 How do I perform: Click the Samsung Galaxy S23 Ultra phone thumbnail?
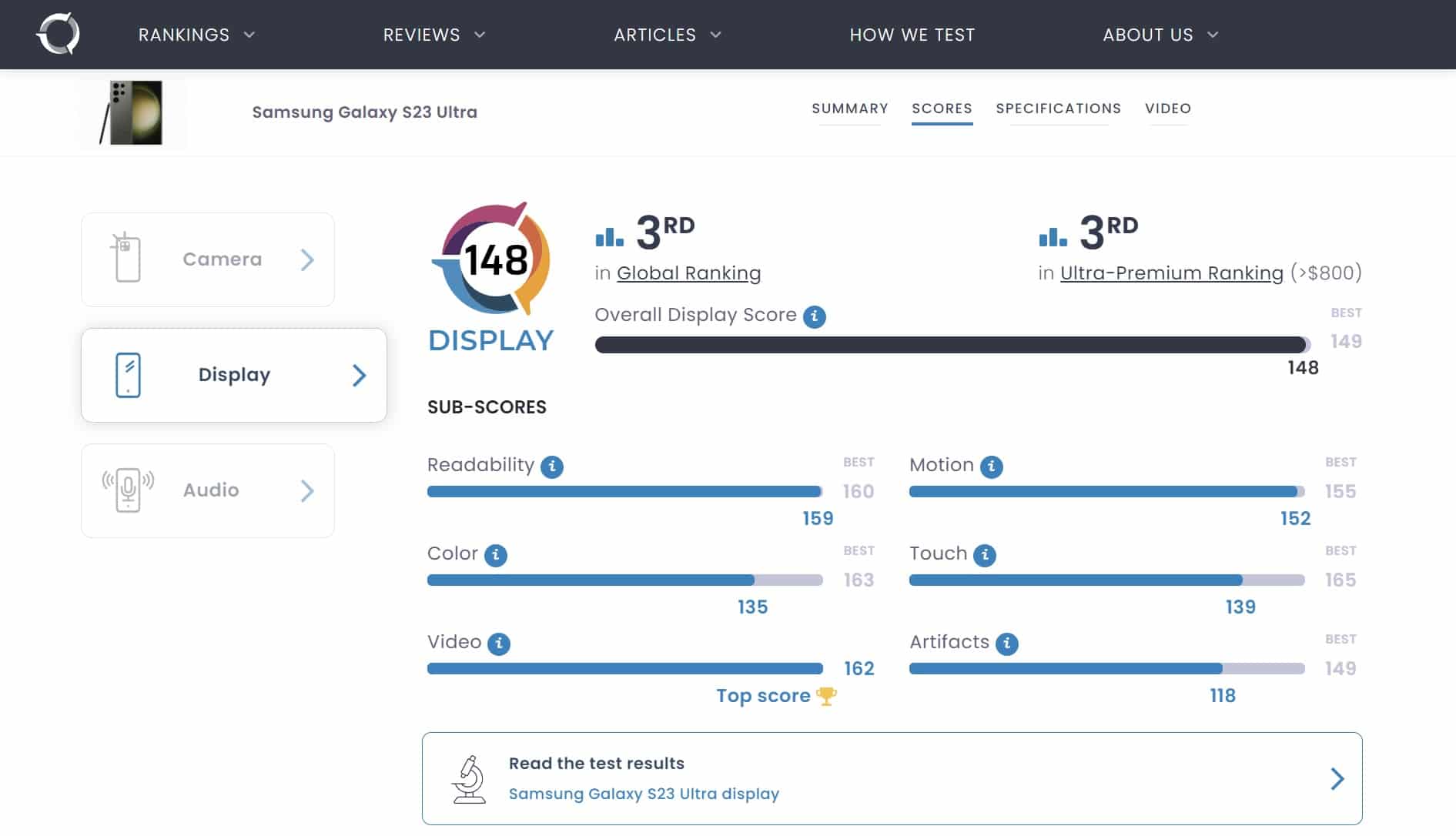pos(132,112)
